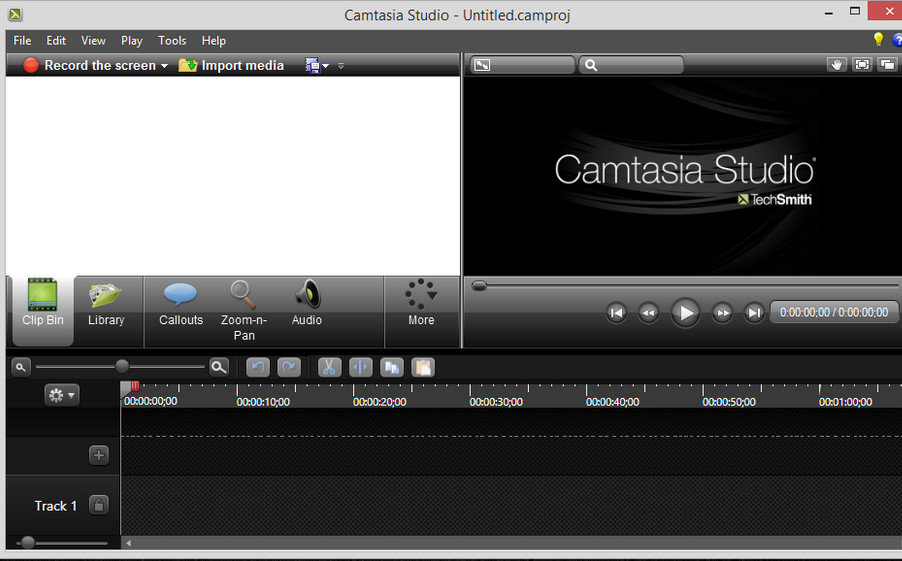Viewport: 902px width, 561px height.
Task: Click Record the screen button
Action: 89,66
